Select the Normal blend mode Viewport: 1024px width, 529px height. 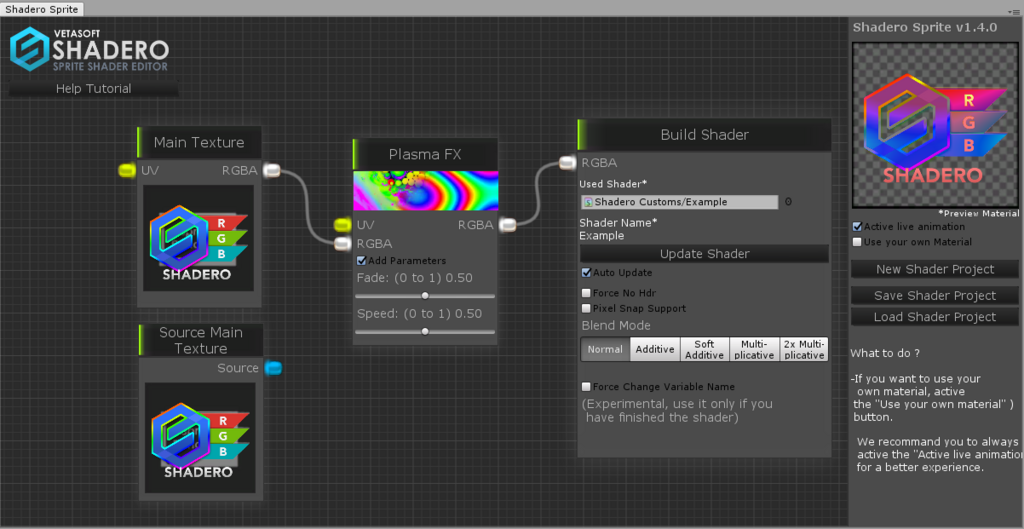(605, 349)
